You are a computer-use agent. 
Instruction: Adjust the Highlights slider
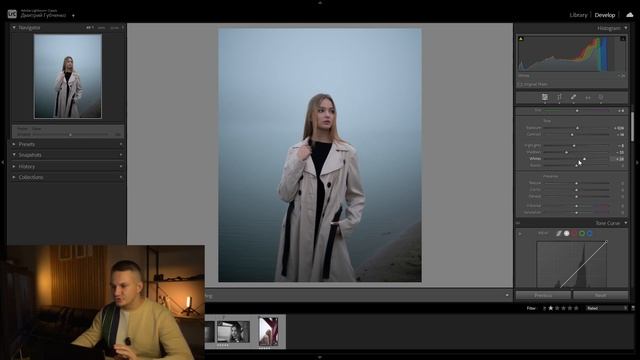(577, 145)
